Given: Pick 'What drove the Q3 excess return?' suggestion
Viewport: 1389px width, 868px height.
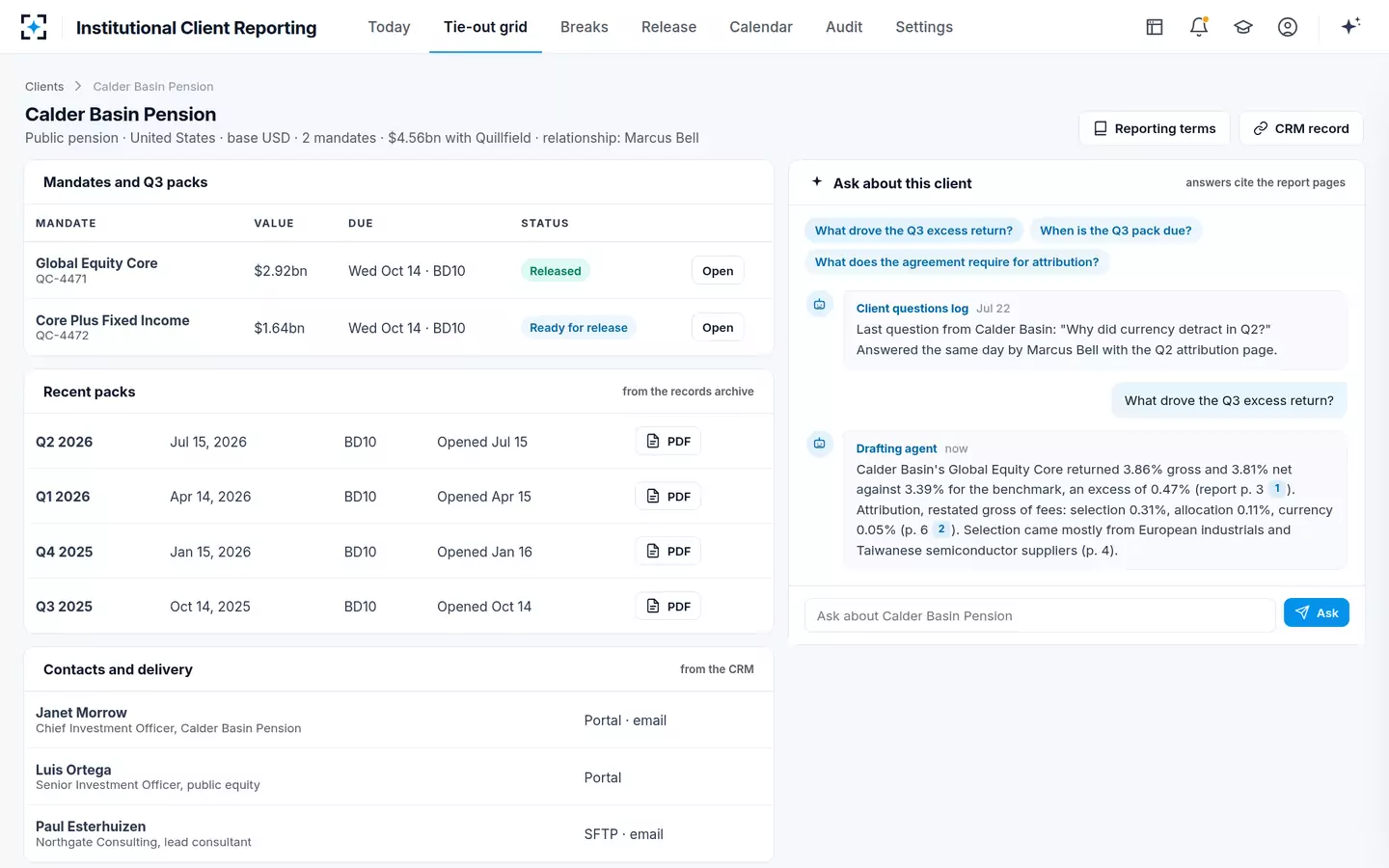Looking at the screenshot, I should click(913, 231).
